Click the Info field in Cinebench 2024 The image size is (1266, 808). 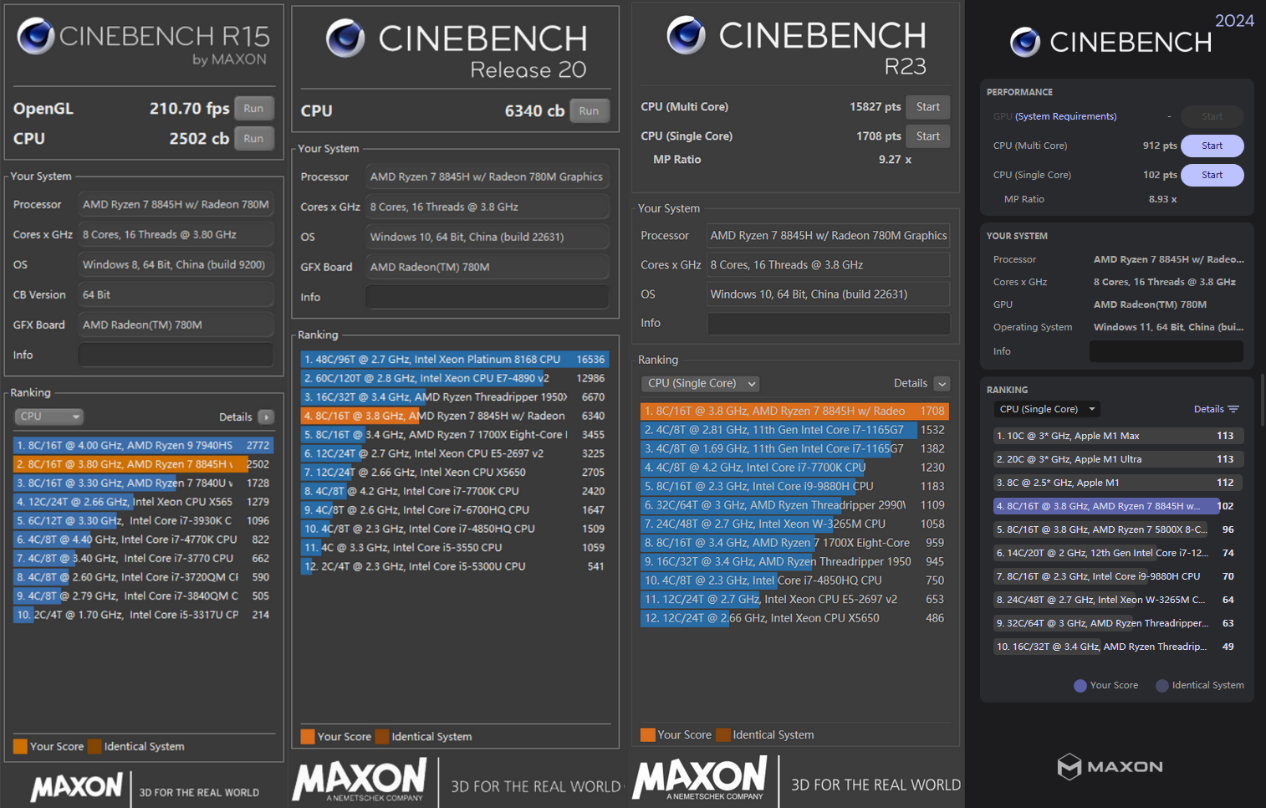pos(1166,351)
